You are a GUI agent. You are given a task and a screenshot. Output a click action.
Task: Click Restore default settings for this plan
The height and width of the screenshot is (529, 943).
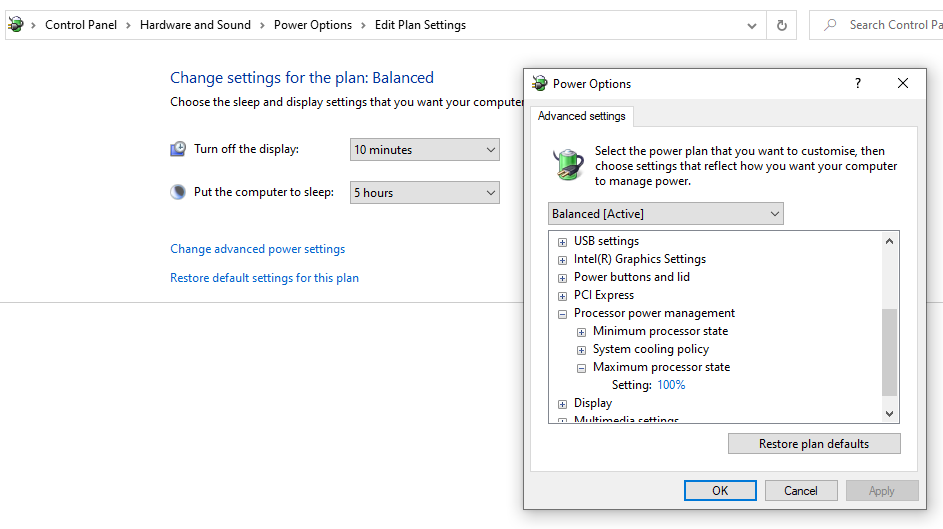[x=264, y=278]
